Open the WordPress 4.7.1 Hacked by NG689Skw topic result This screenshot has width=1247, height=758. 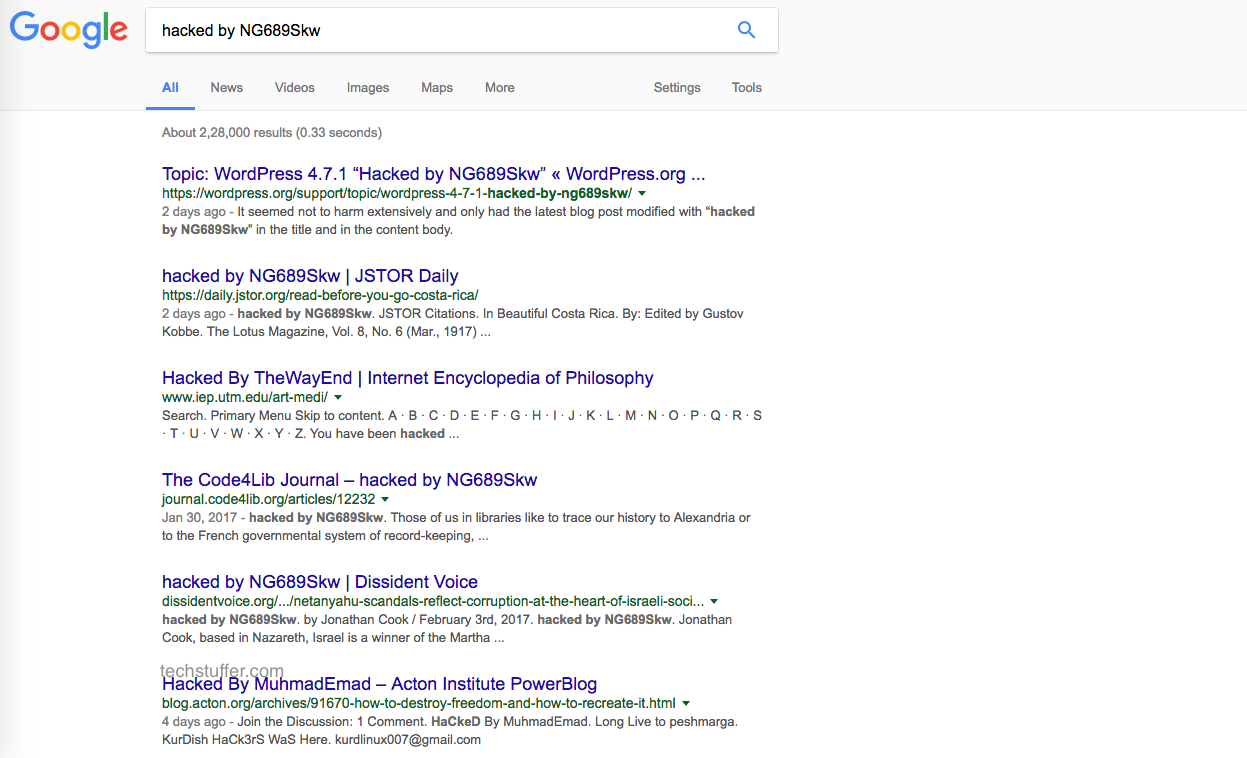tap(434, 174)
